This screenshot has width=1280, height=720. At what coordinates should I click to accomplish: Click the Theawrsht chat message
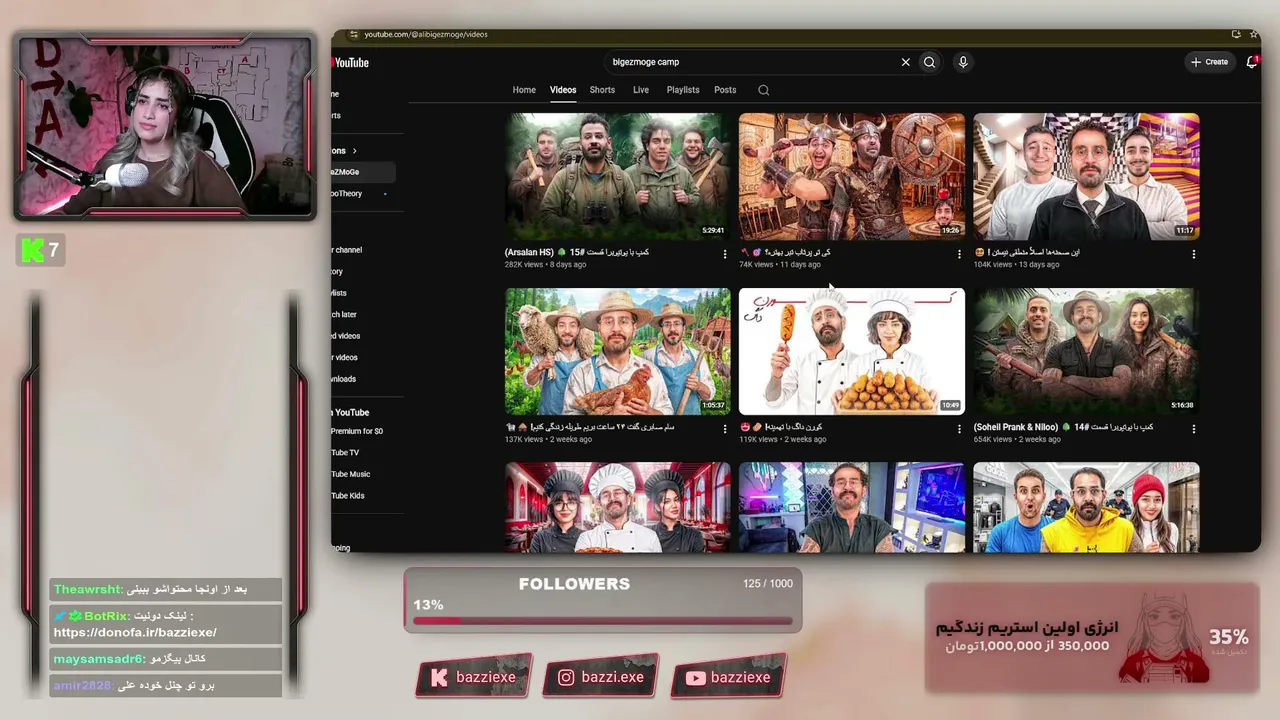point(166,590)
